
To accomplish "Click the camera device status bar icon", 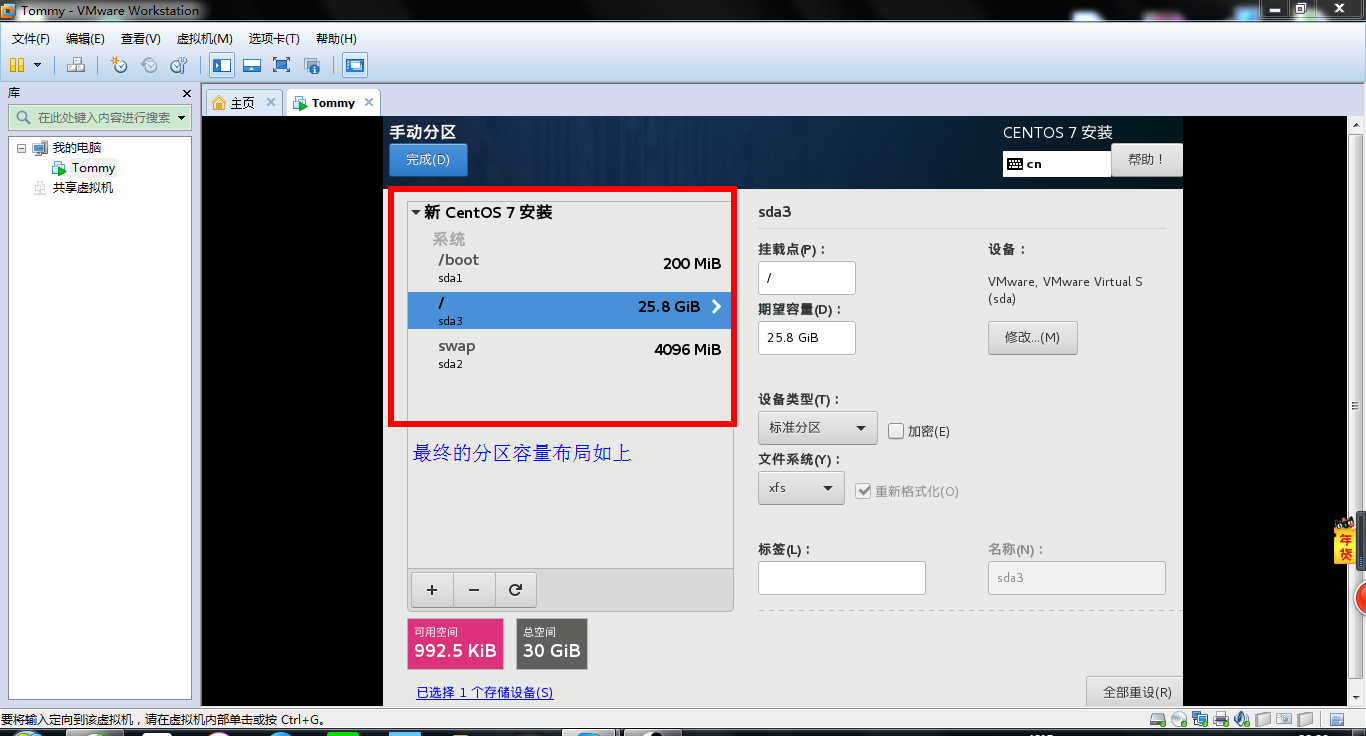I will pyautogui.click(x=1284, y=719).
